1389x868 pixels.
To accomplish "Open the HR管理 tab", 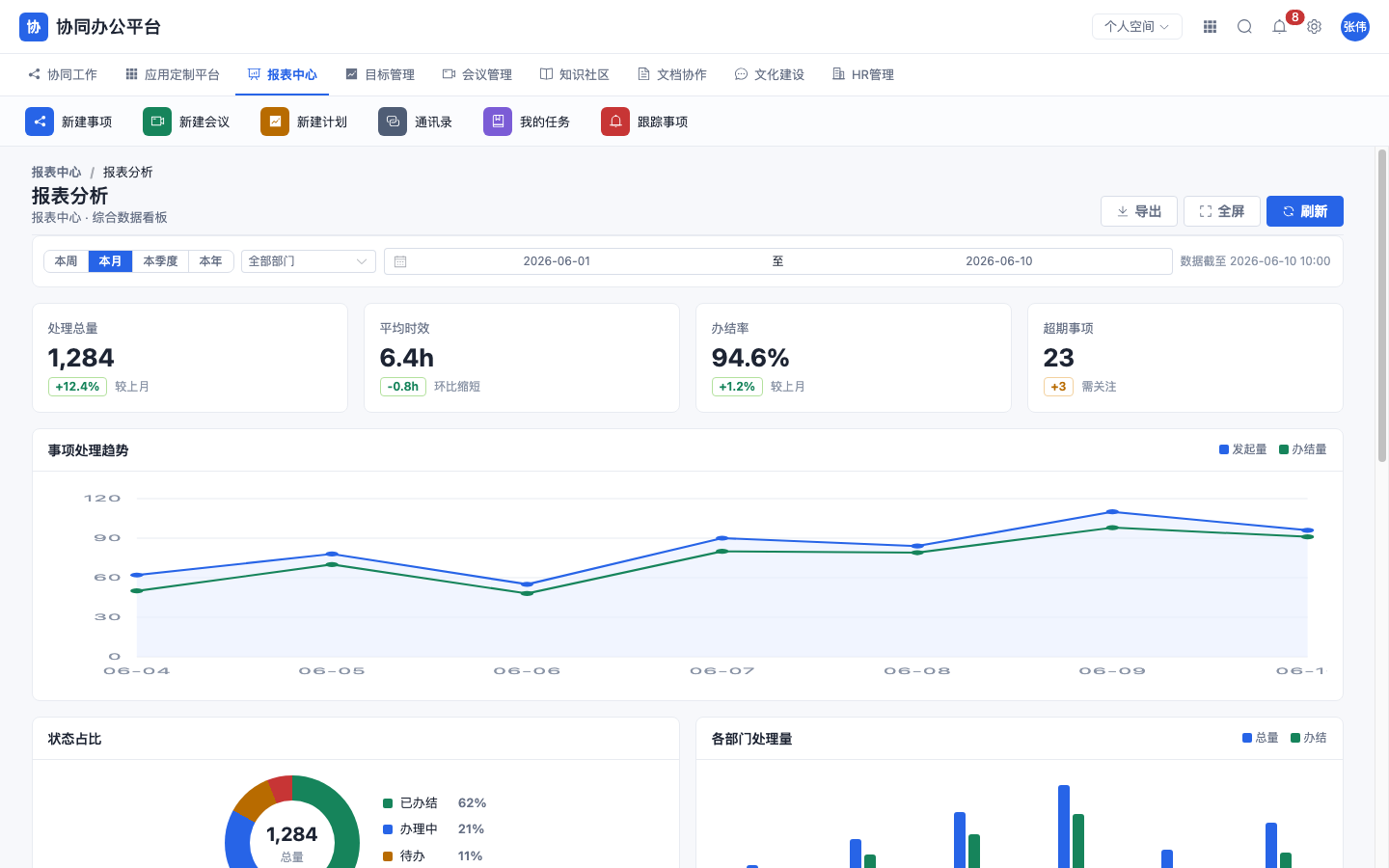I will click(863, 74).
